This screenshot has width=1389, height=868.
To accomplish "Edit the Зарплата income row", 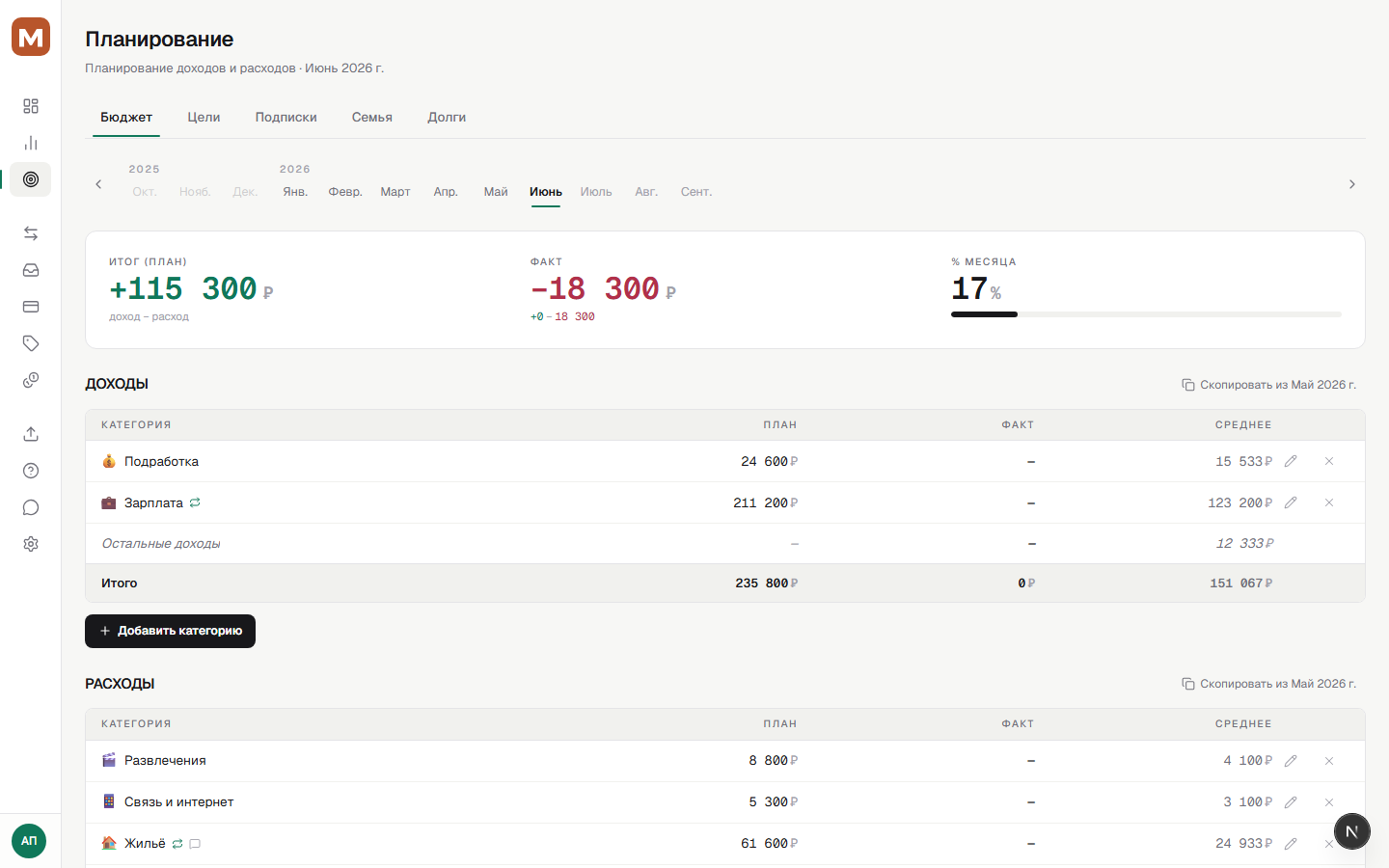I will click(1291, 502).
